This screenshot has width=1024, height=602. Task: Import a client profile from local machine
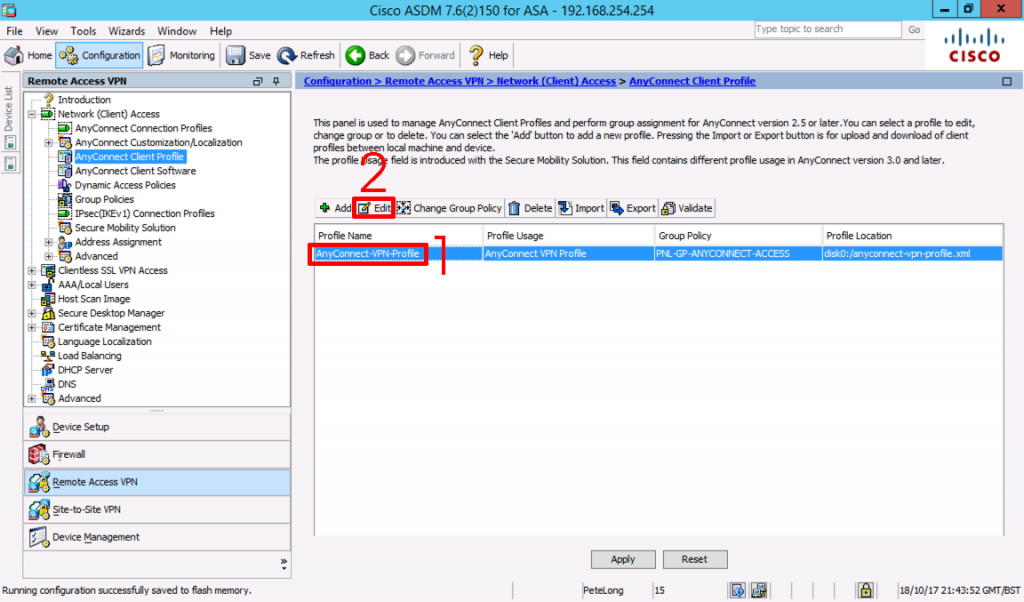coord(581,208)
